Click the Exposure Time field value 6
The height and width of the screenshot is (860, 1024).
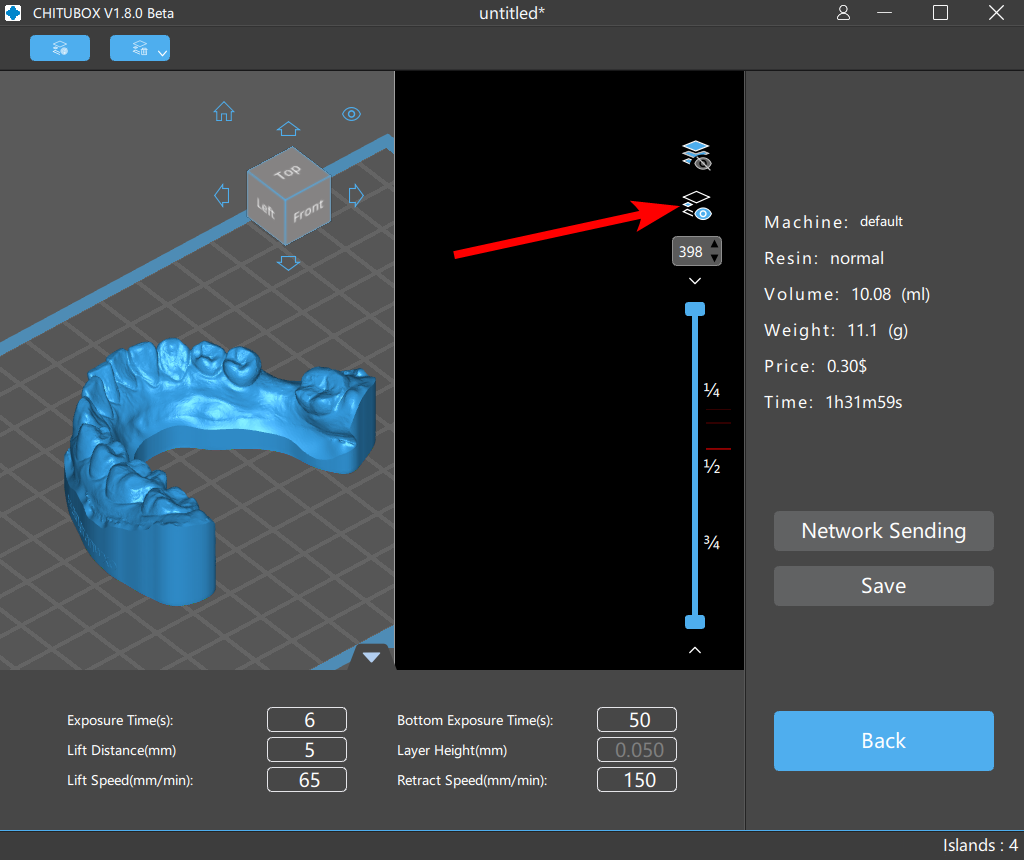(x=307, y=720)
